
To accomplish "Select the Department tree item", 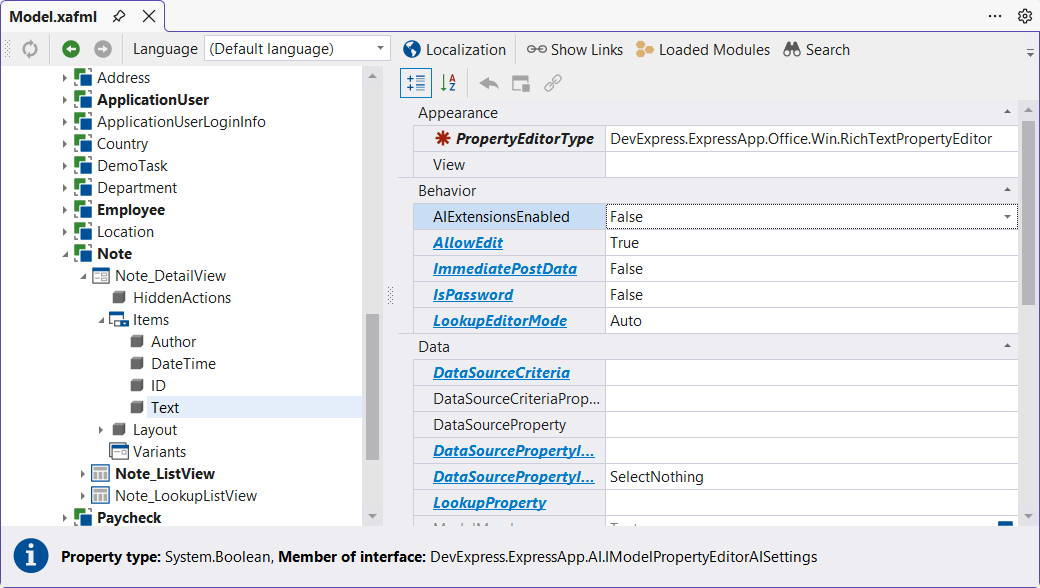I will point(137,188).
